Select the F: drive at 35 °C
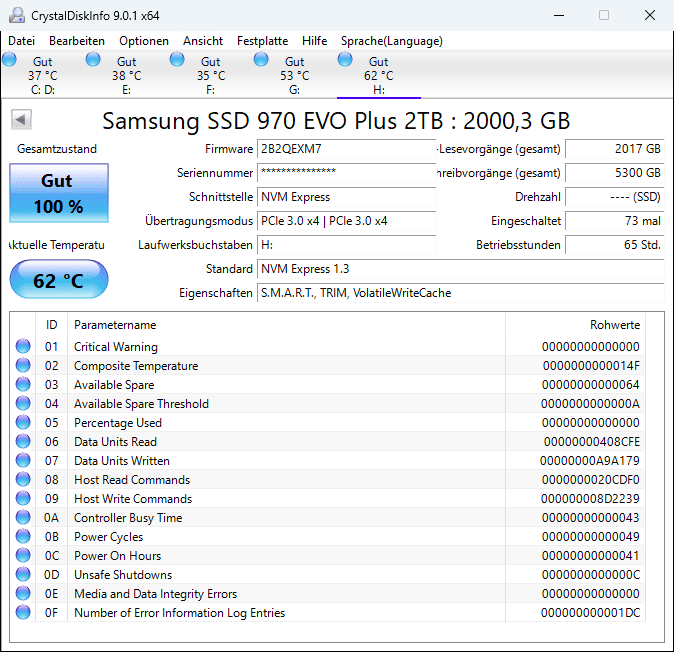 pyautogui.click(x=210, y=75)
